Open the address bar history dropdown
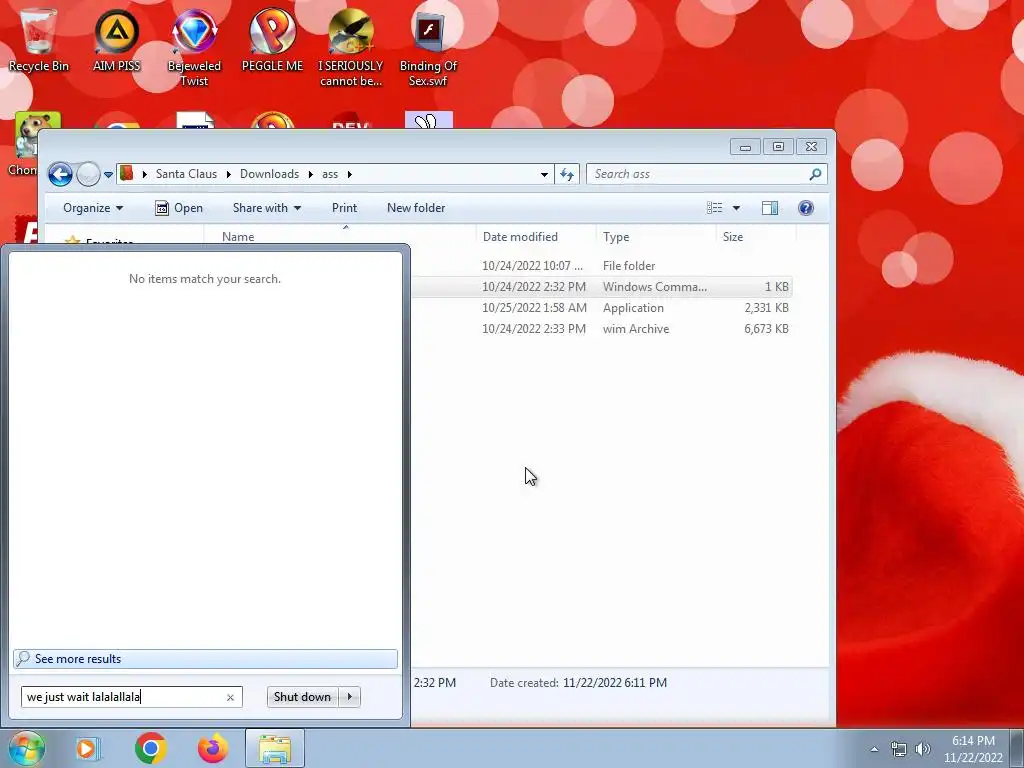The width and height of the screenshot is (1024, 768). pyautogui.click(x=544, y=174)
